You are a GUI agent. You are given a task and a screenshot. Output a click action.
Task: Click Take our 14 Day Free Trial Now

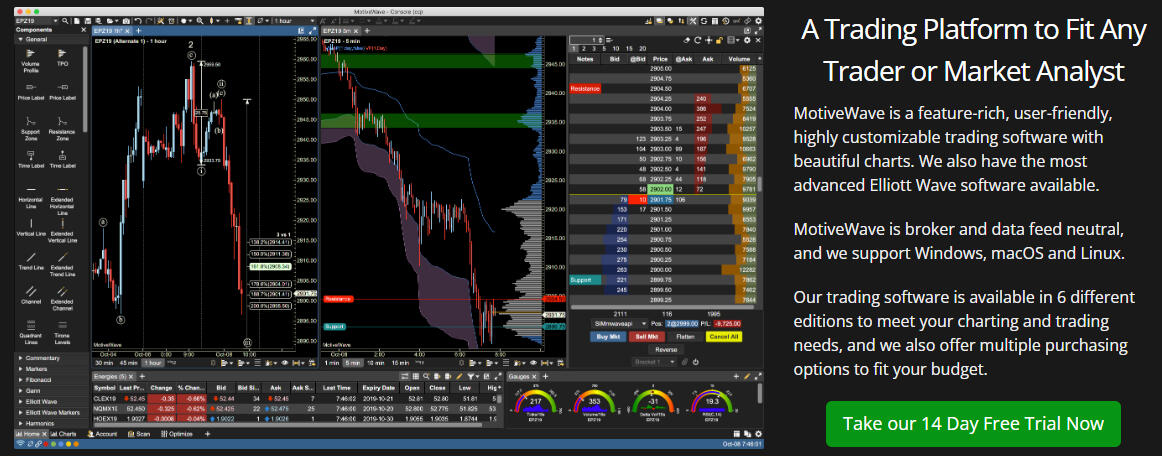pos(973,424)
